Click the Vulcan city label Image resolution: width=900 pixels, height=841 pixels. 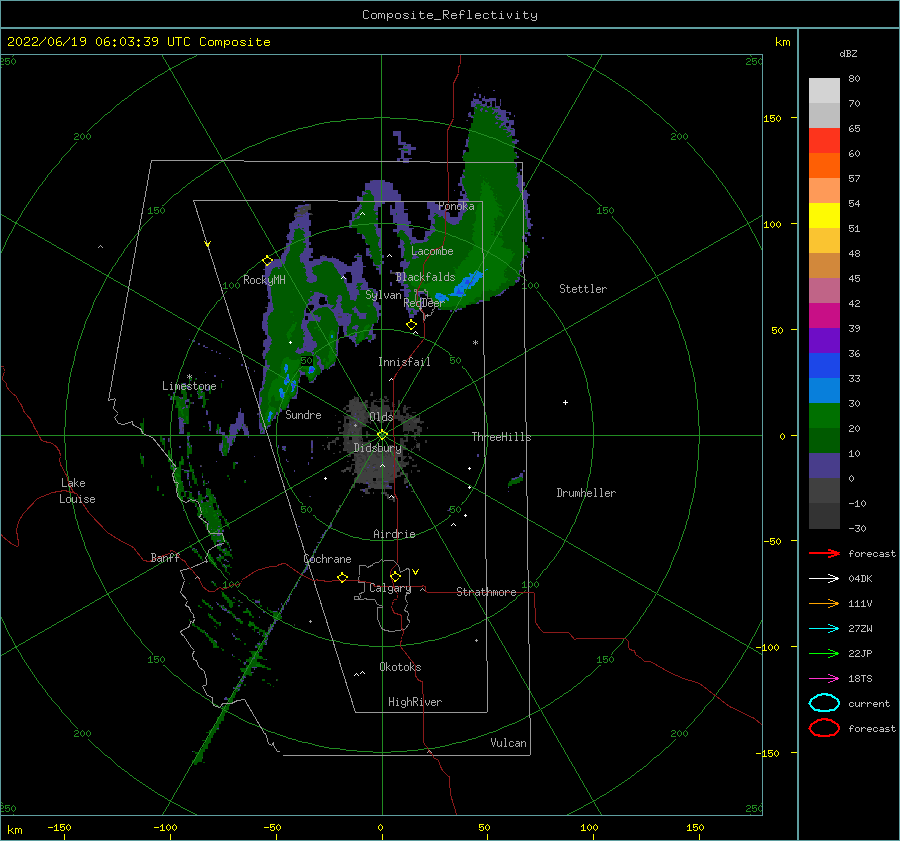pyautogui.click(x=508, y=743)
